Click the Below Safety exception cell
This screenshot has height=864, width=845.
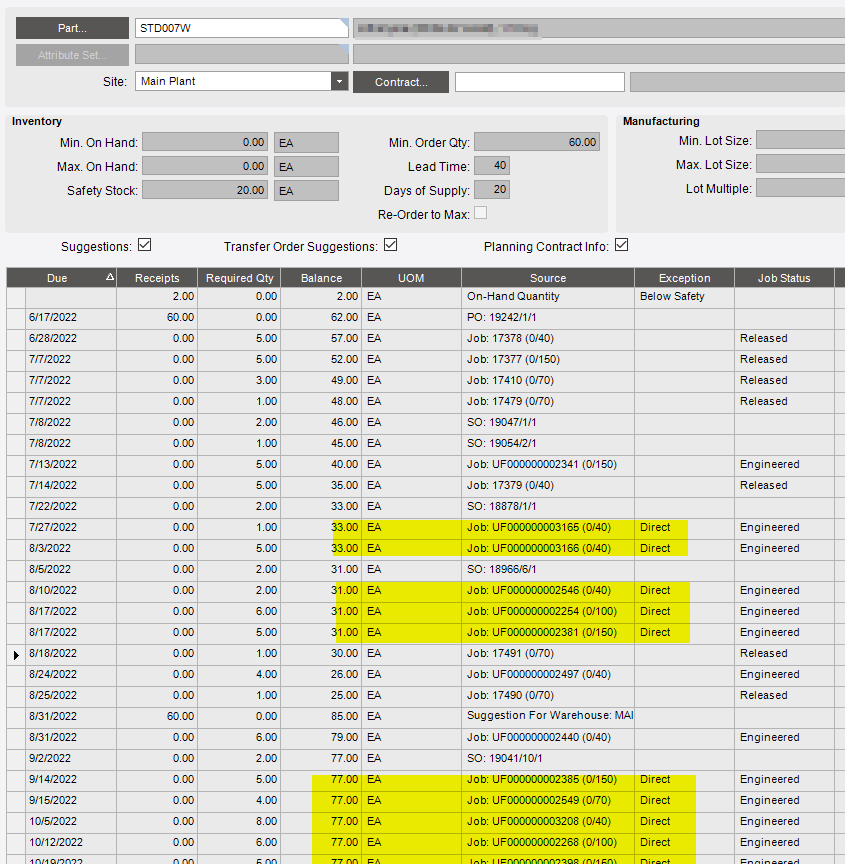click(685, 296)
